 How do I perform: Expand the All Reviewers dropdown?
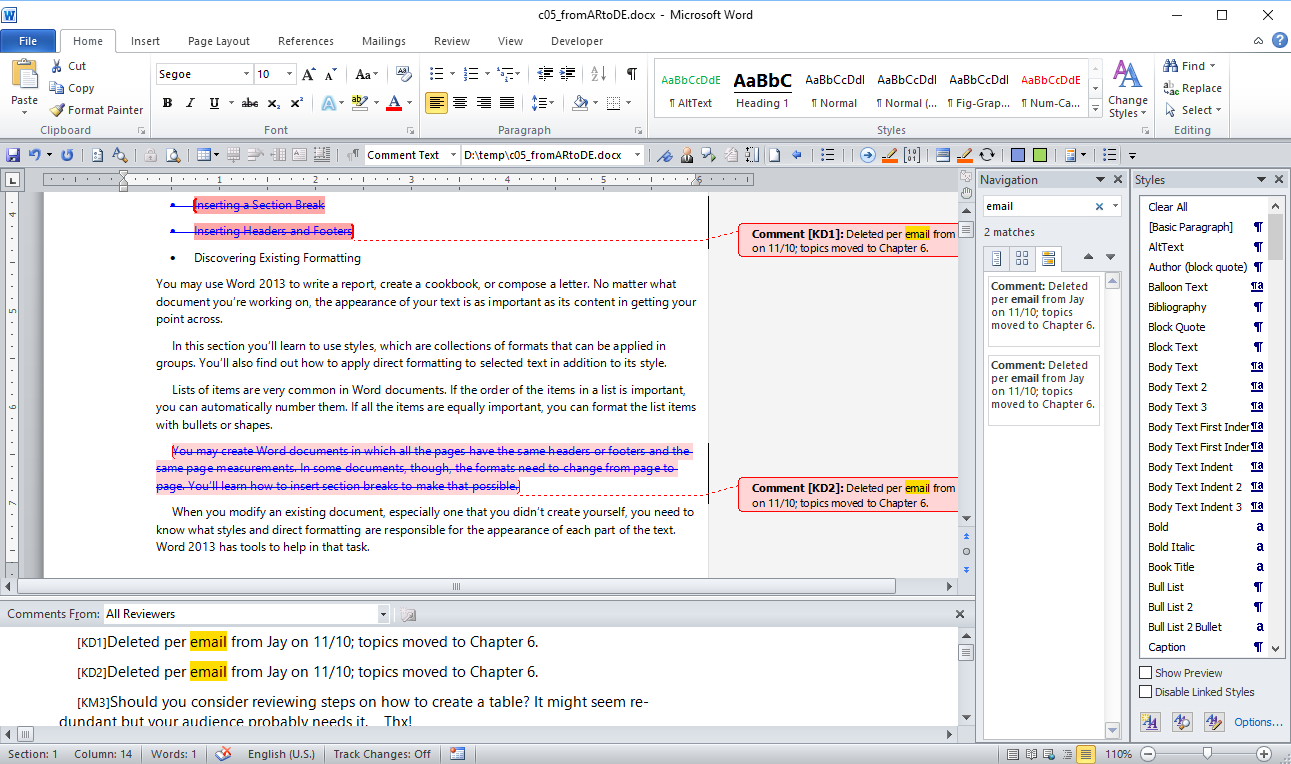(x=384, y=614)
